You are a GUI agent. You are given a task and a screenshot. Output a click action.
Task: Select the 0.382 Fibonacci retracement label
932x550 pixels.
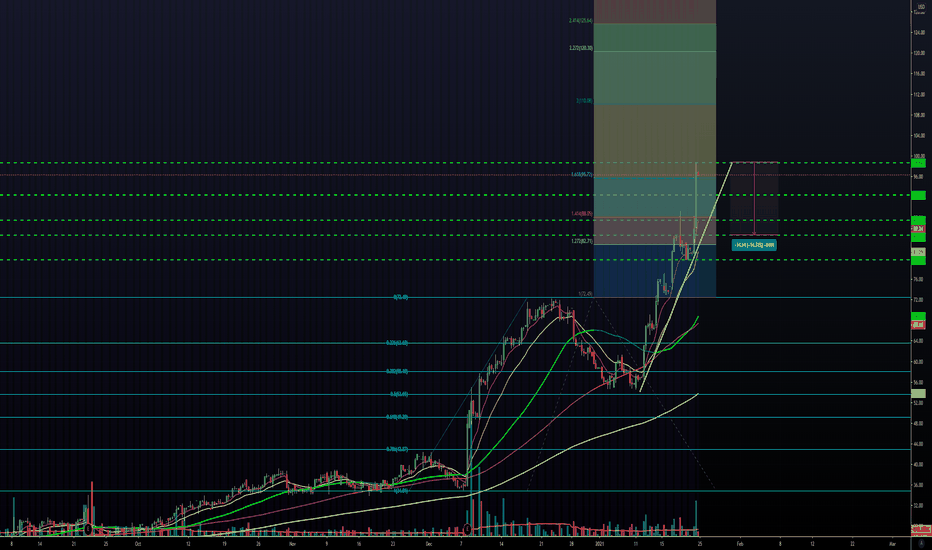[396, 371]
